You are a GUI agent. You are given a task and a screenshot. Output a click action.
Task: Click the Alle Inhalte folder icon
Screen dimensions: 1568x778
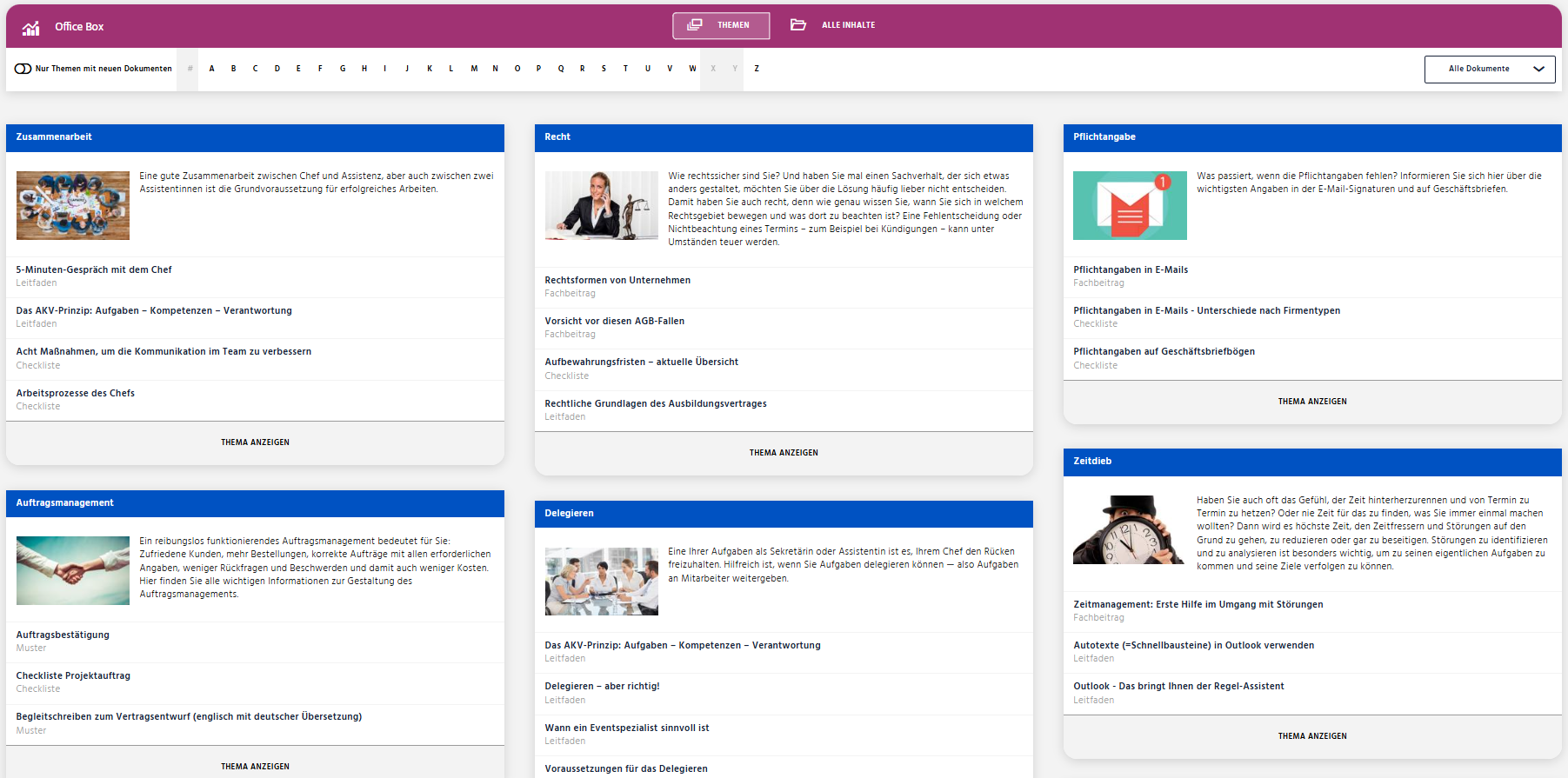(797, 25)
